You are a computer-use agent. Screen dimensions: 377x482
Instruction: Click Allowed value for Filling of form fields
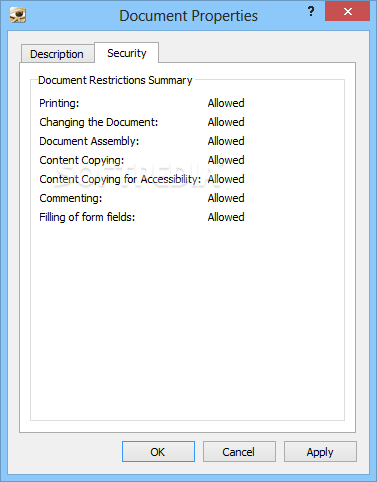pos(226,217)
